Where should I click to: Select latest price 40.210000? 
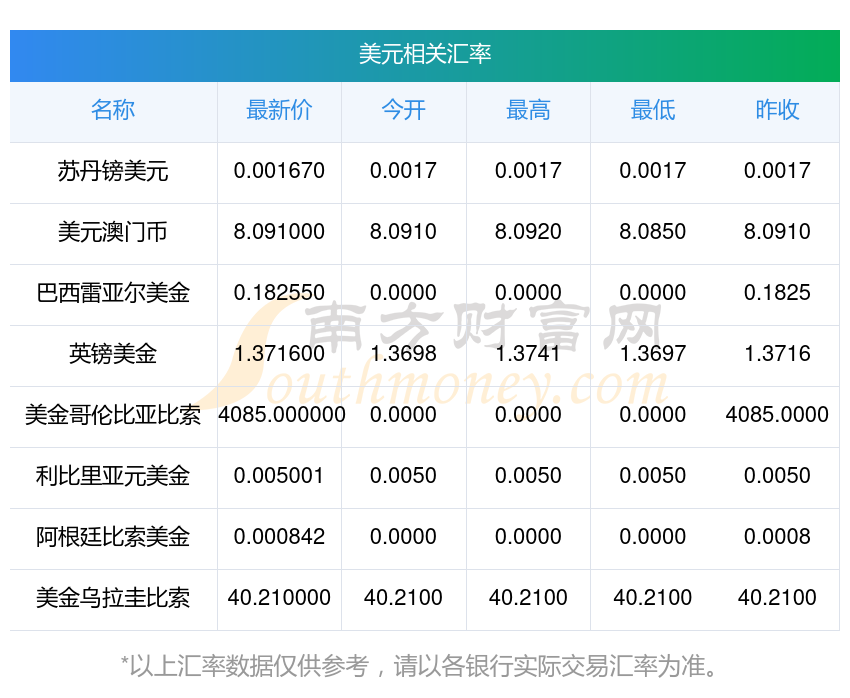point(279,598)
